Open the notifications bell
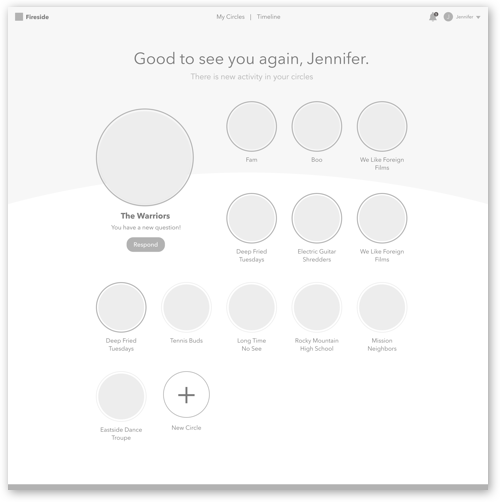500x502 pixels. coord(433,17)
